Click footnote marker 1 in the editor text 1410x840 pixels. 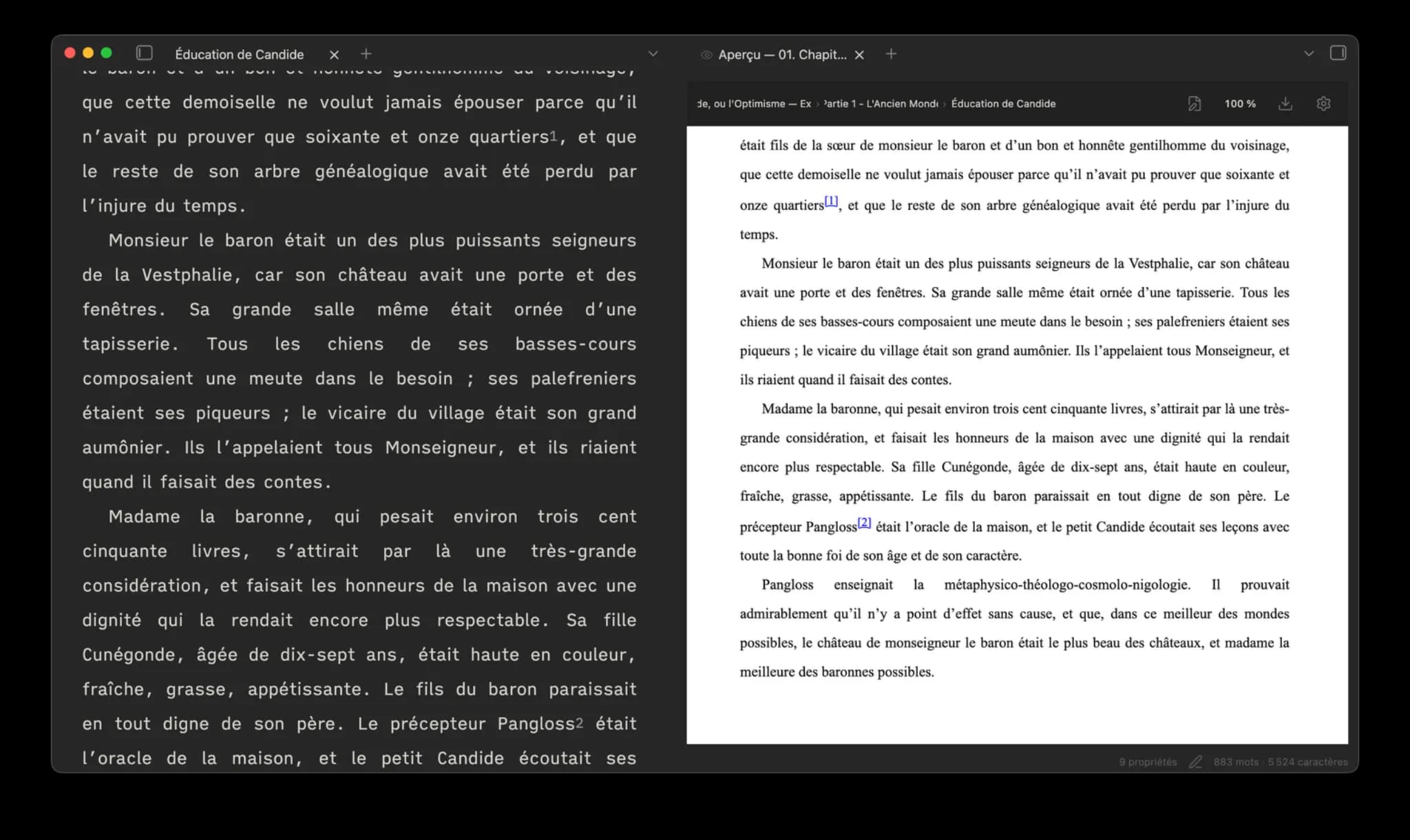pos(553,136)
